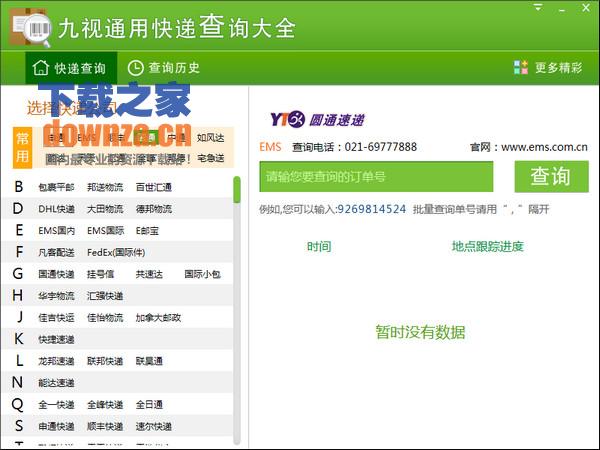This screenshot has height=450, width=600.
Task: Select 全日通 courier
Action: [x=149, y=404]
